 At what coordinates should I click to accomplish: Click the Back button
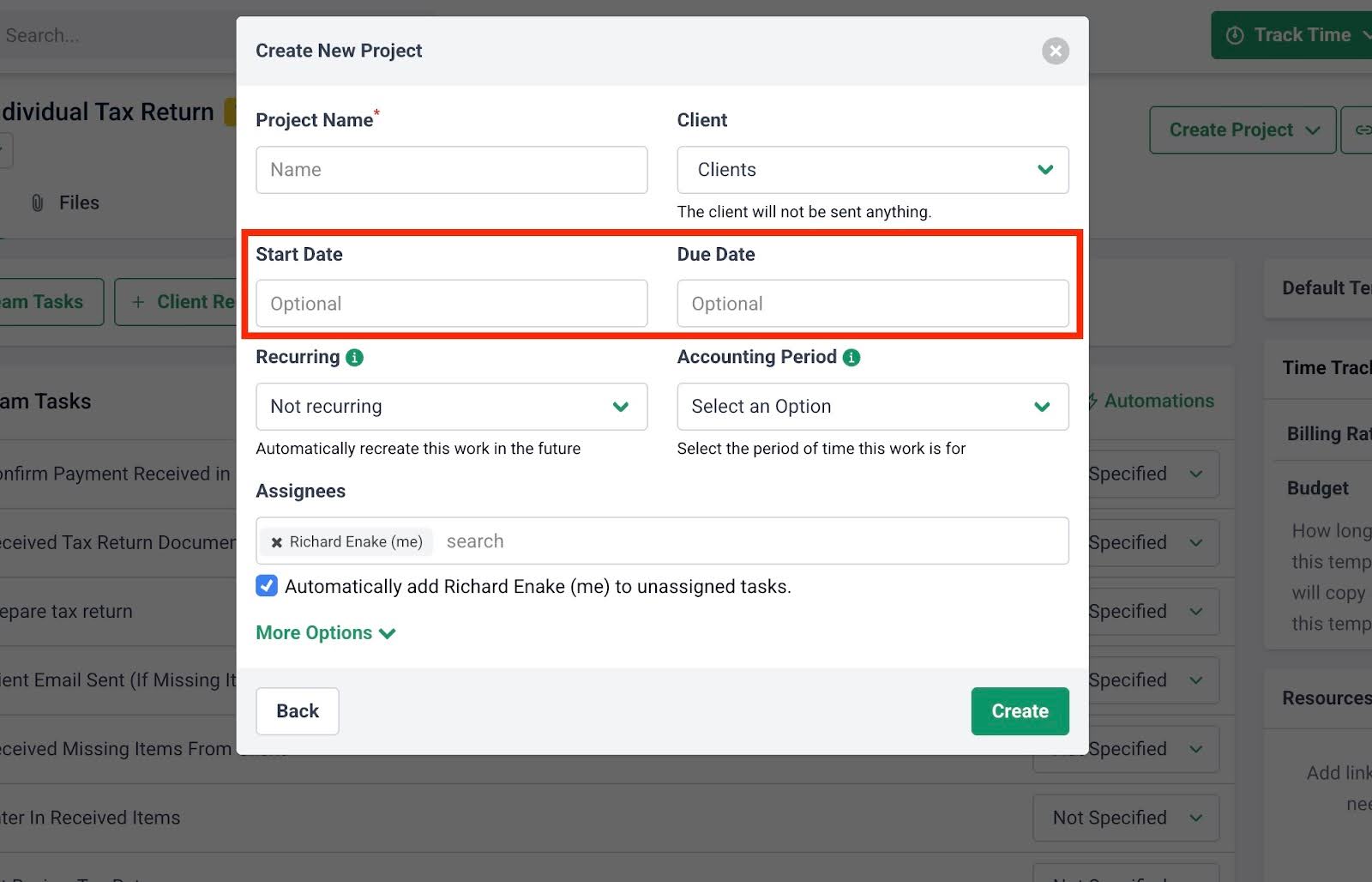click(297, 710)
